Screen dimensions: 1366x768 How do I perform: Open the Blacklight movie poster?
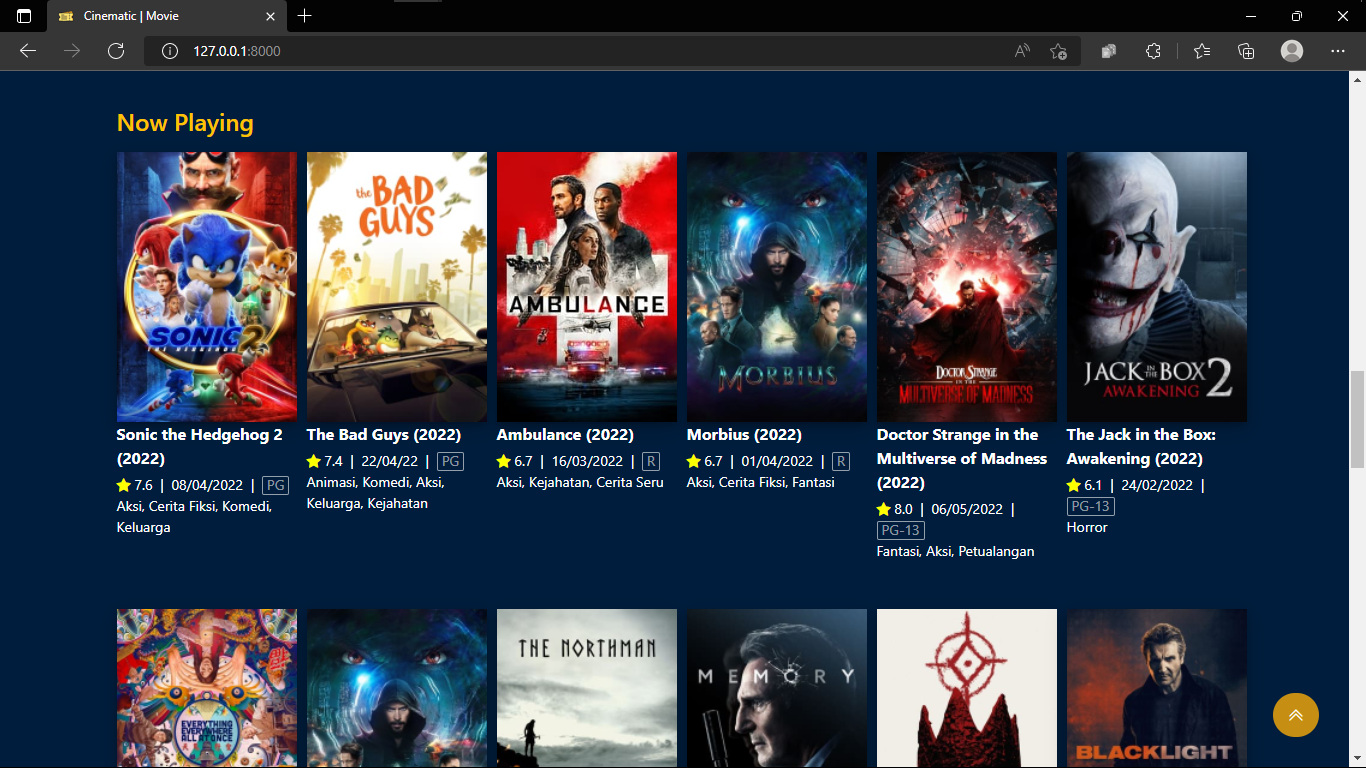pos(1157,688)
